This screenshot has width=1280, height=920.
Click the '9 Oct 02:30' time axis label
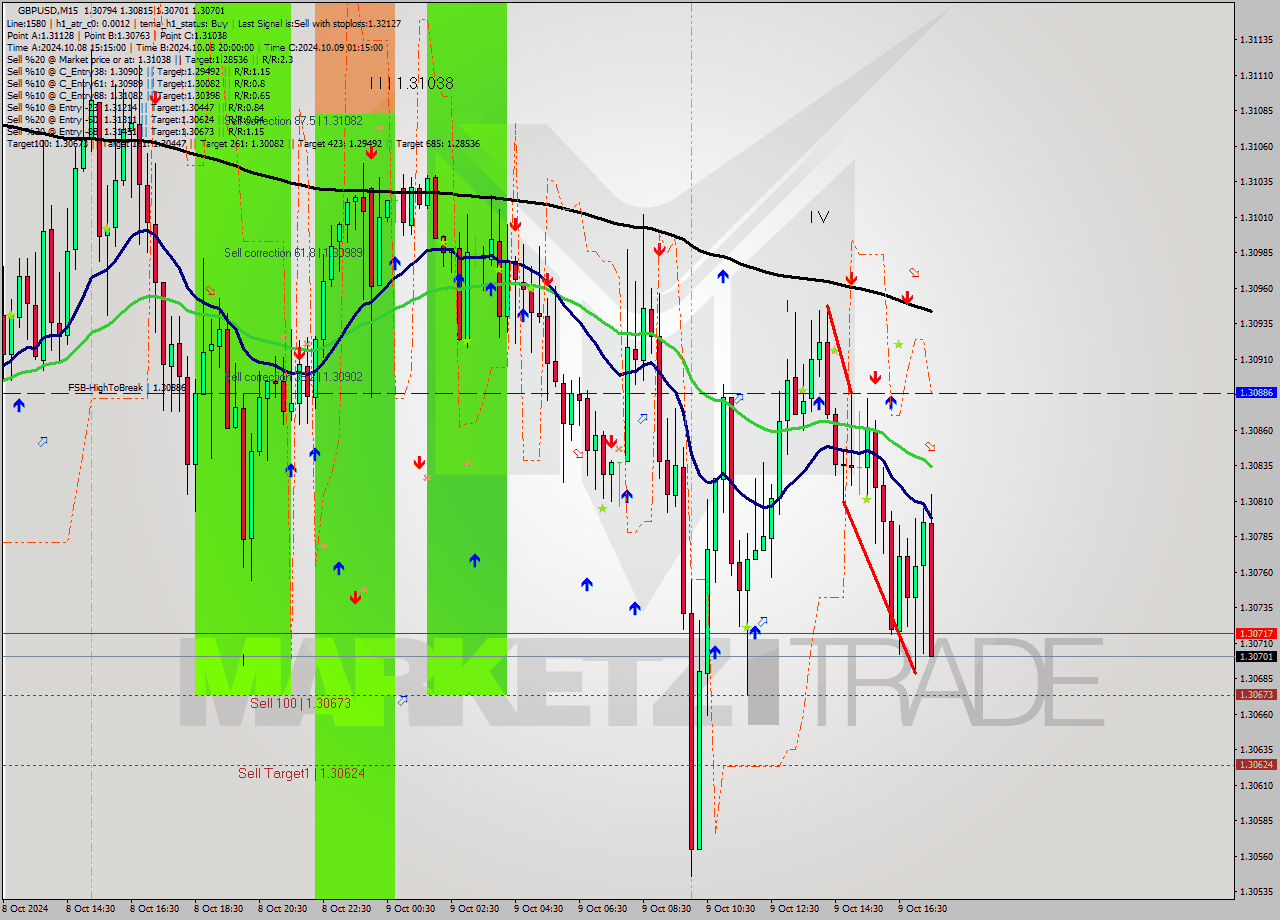tap(475, 909)
